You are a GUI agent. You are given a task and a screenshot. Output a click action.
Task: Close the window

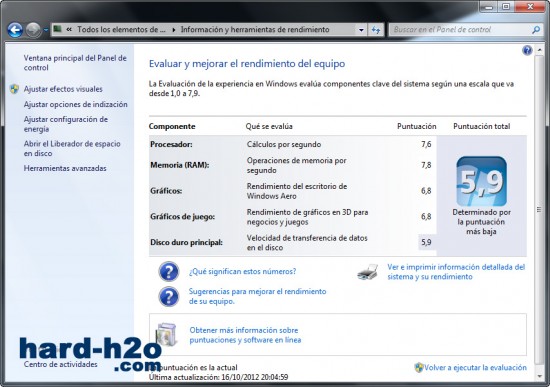coord(530,6)
